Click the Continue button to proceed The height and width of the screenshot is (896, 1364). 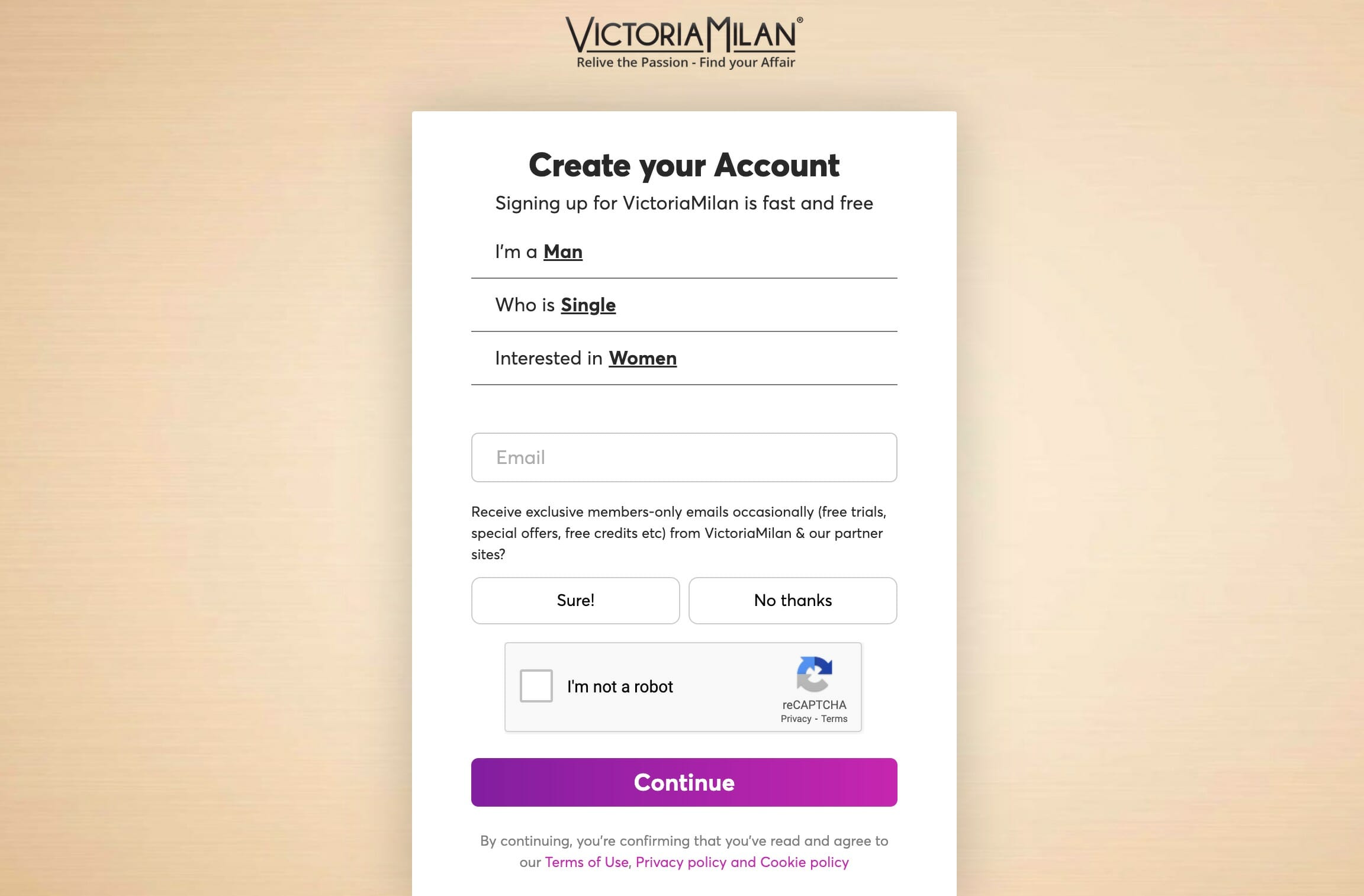pyautogui.click(x=684, y=782)
